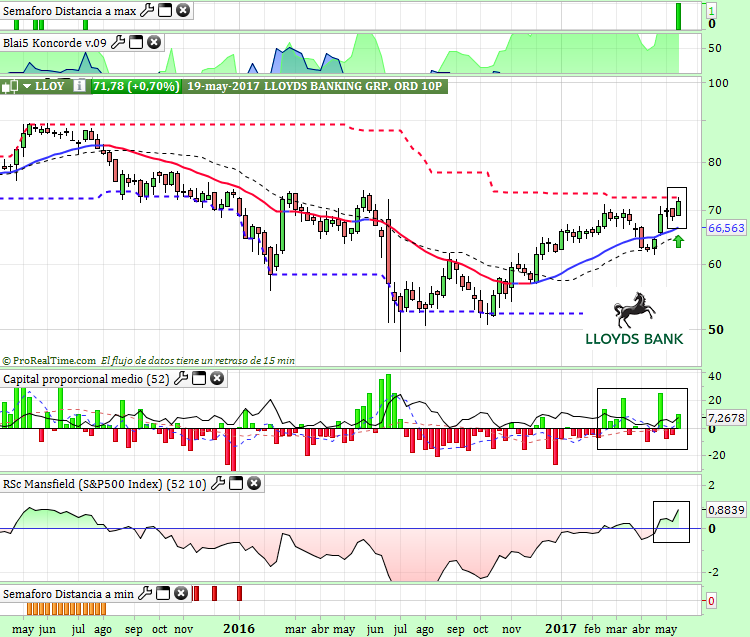The width and height of the screenshot is (750, 637).
Task: Close the Semaforo Distancia a min indicator
Action: coord(180,593)
